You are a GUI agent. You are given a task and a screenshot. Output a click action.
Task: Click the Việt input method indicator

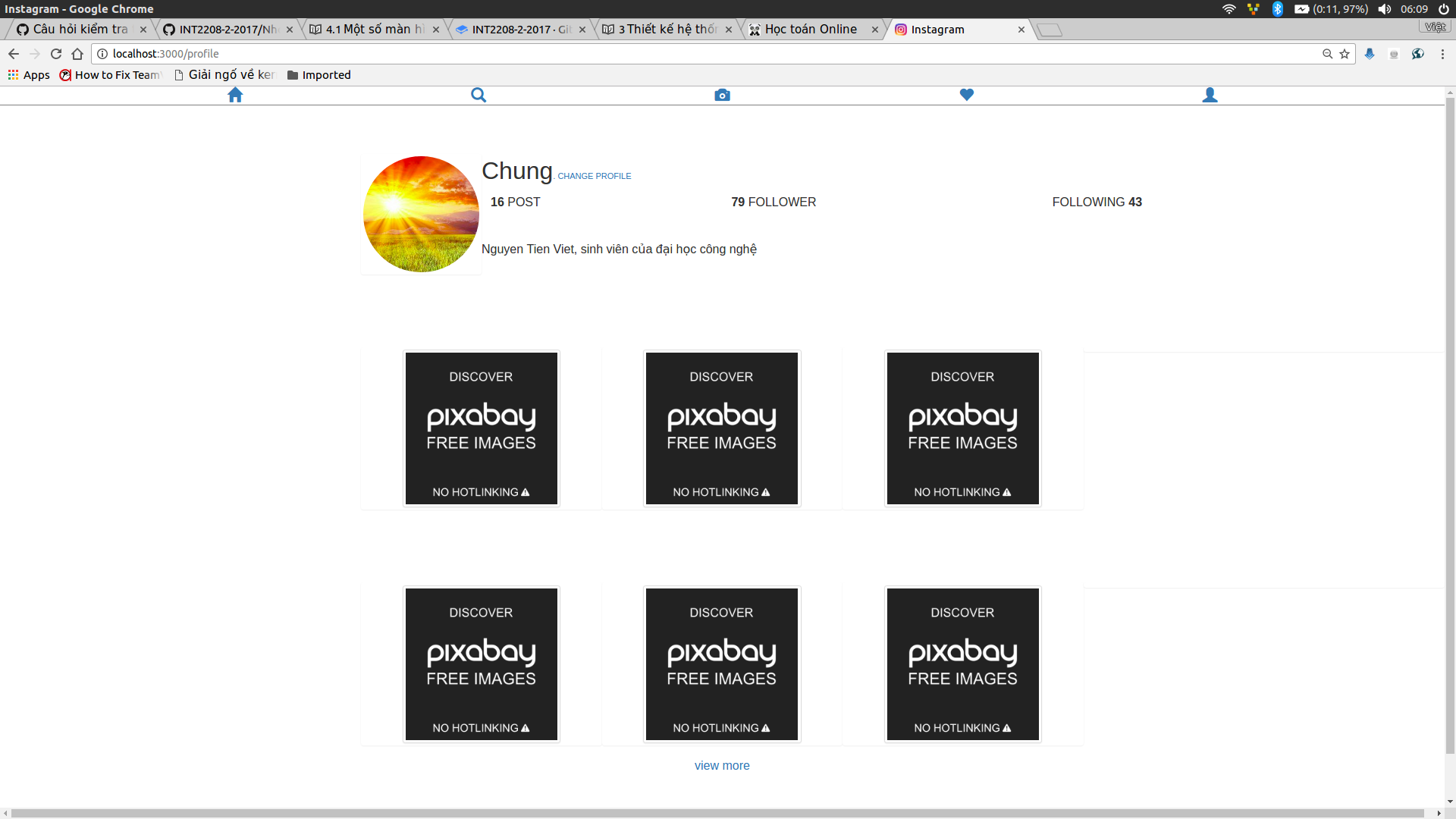click(x=1435, y=27)
